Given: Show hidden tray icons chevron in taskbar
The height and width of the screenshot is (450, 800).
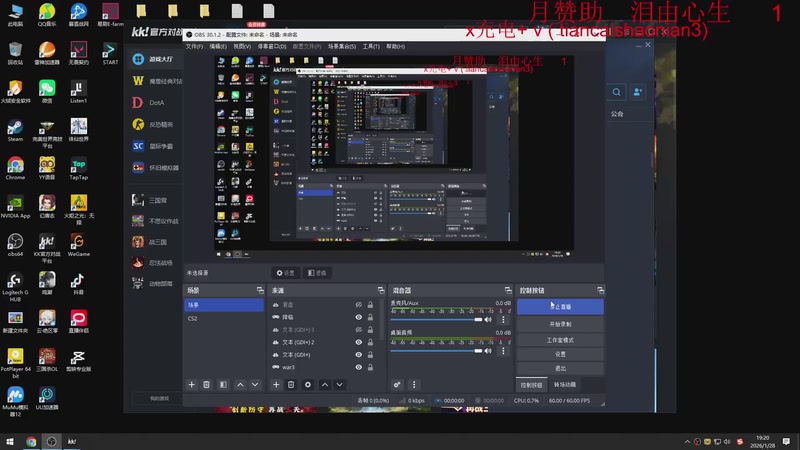Looking at the screenshot, I should [x=687, y=441].
